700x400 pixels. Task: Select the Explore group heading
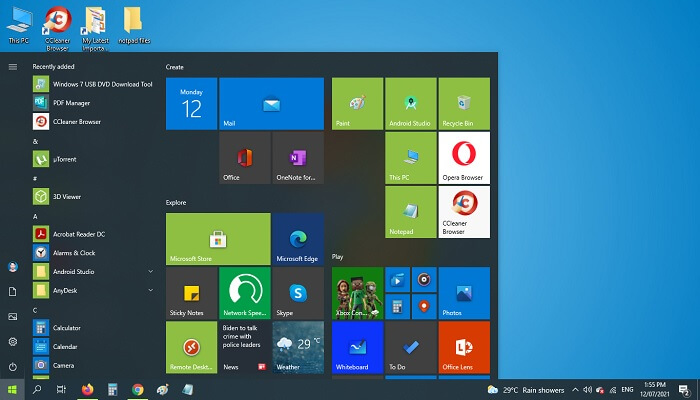point(176,202)
